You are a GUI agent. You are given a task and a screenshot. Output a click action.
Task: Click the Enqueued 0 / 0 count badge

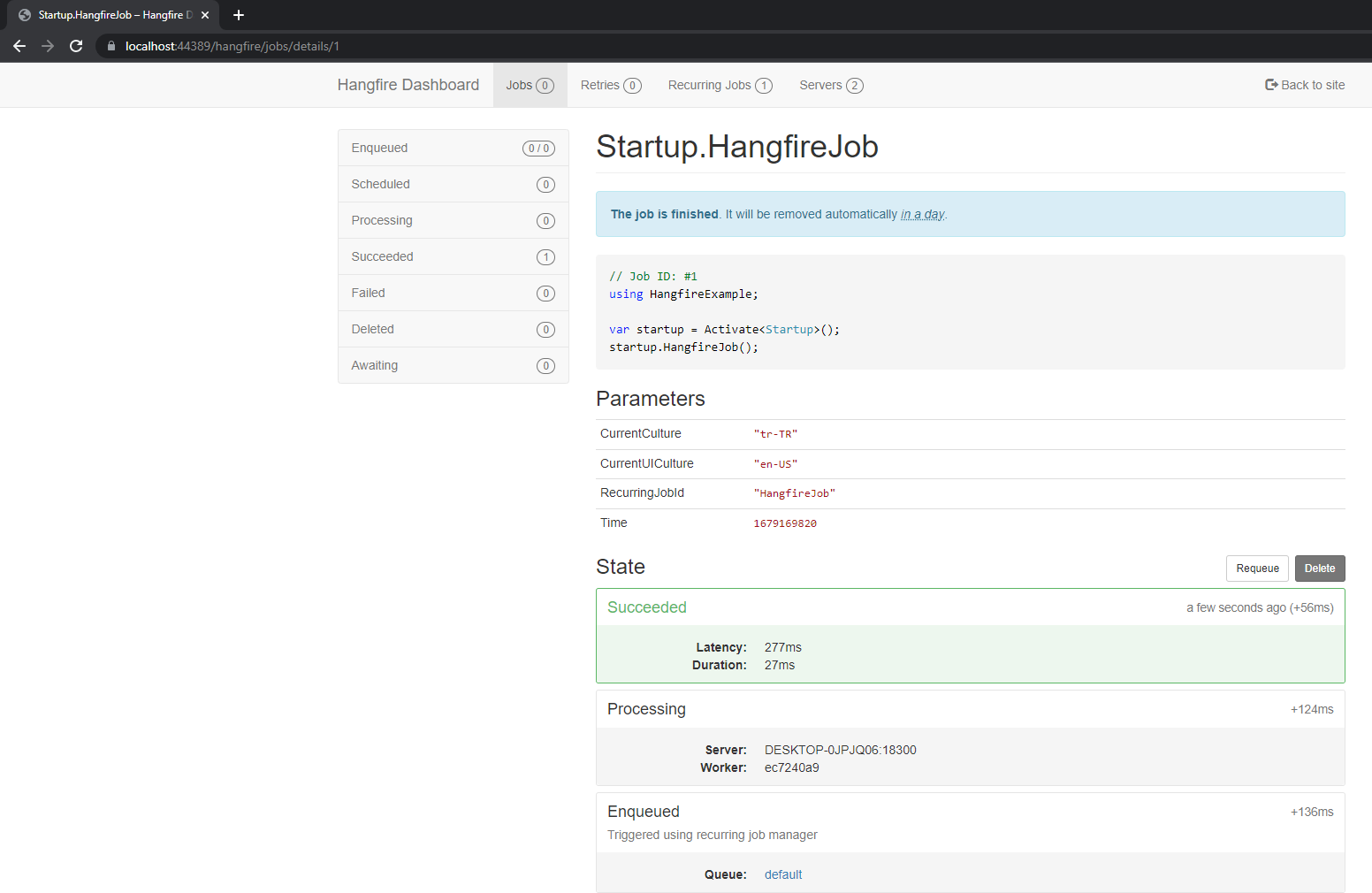pos(538,149)
